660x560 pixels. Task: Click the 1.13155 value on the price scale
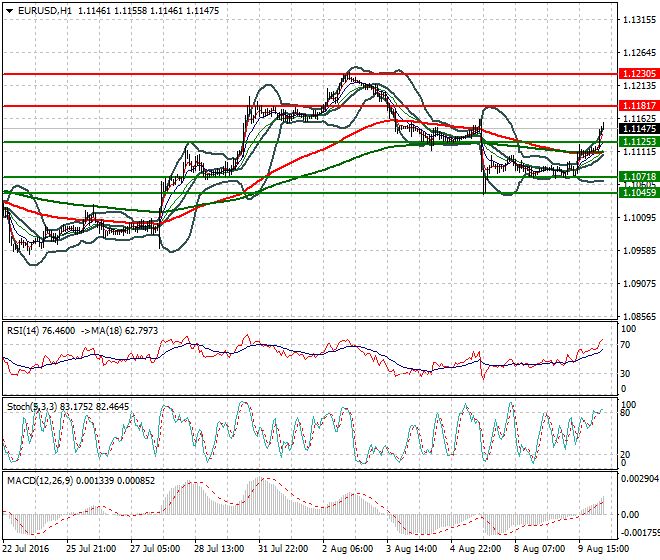point(637,20)
